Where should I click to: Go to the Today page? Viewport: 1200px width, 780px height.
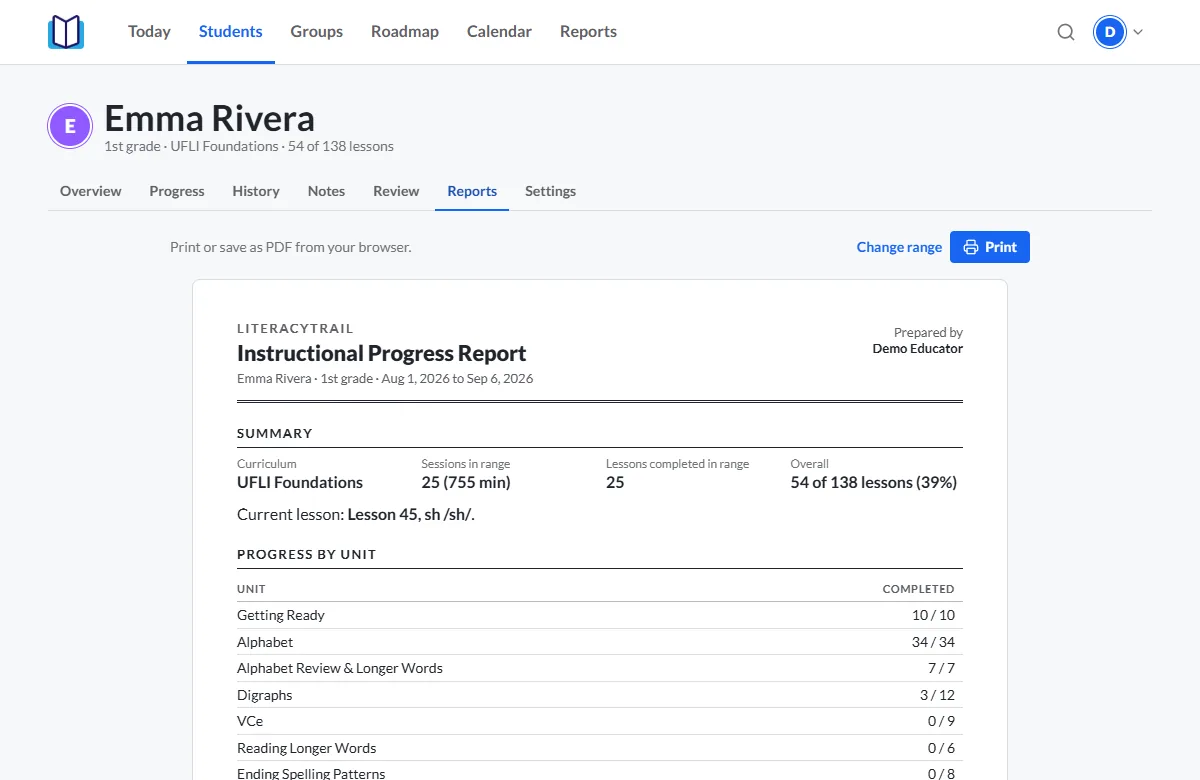(x=149, y=32)
